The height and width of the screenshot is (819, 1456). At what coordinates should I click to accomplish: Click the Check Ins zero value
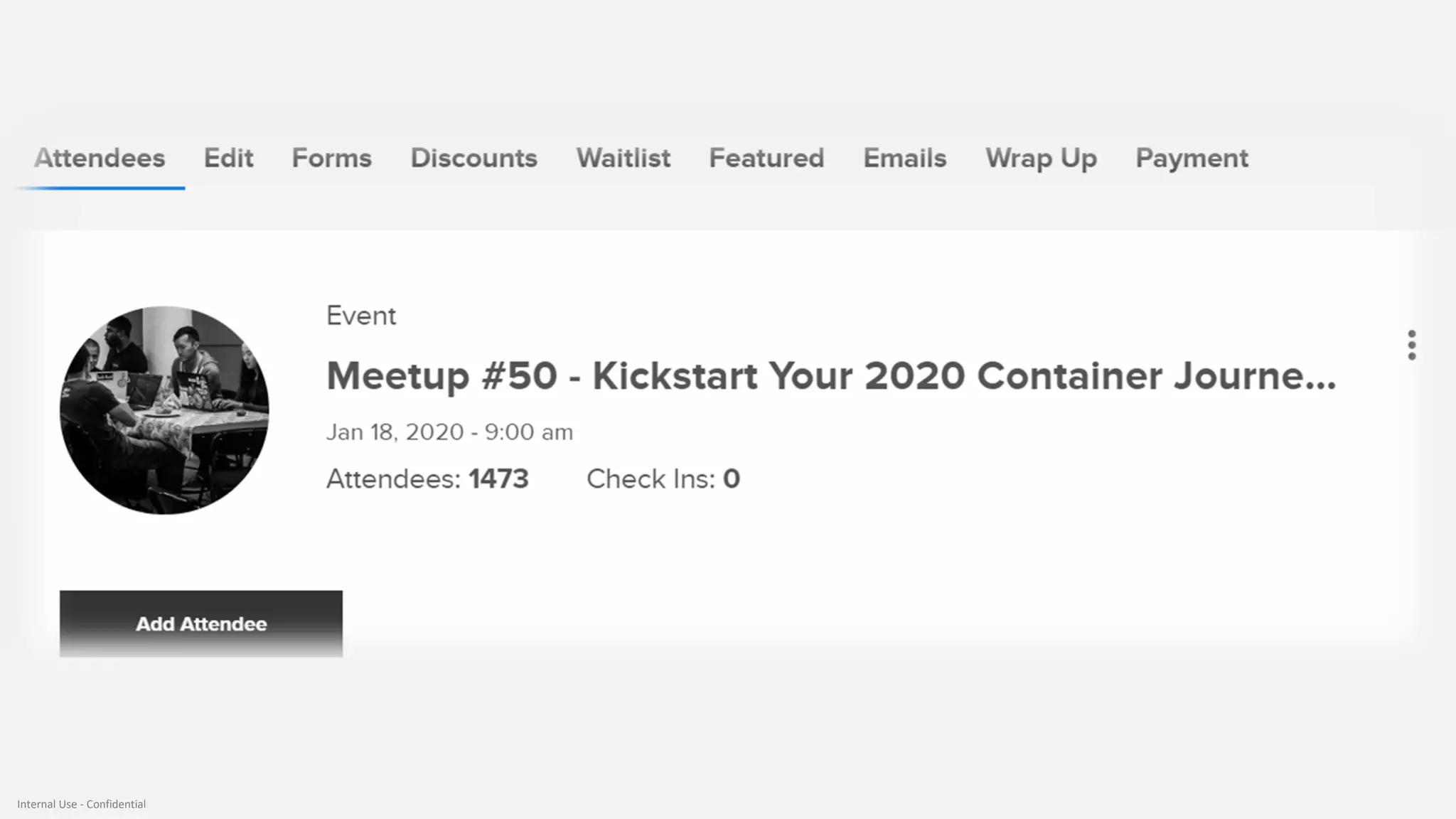(x=732, y=479)
